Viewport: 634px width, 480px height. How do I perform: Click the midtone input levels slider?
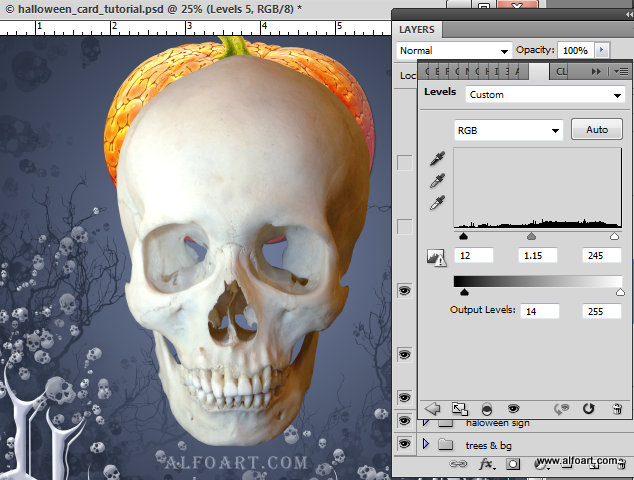tap(531, 237)
